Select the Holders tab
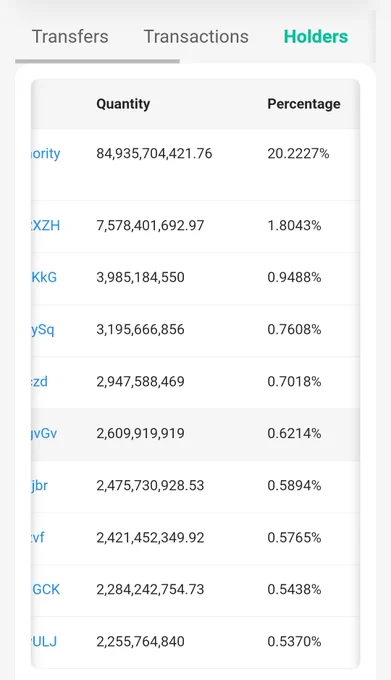The height and width of the screenshot is (680, 391). (x=316, y=36)
